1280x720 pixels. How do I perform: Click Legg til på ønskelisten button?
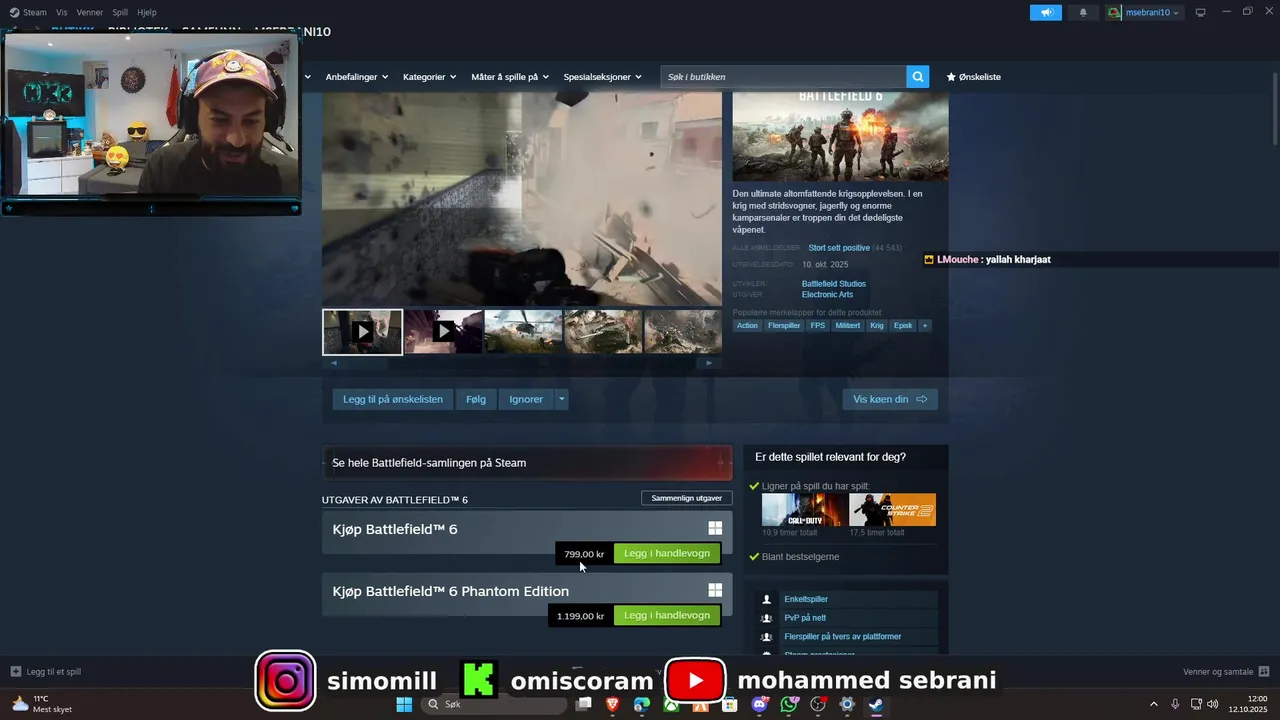(x=393, y=399)
